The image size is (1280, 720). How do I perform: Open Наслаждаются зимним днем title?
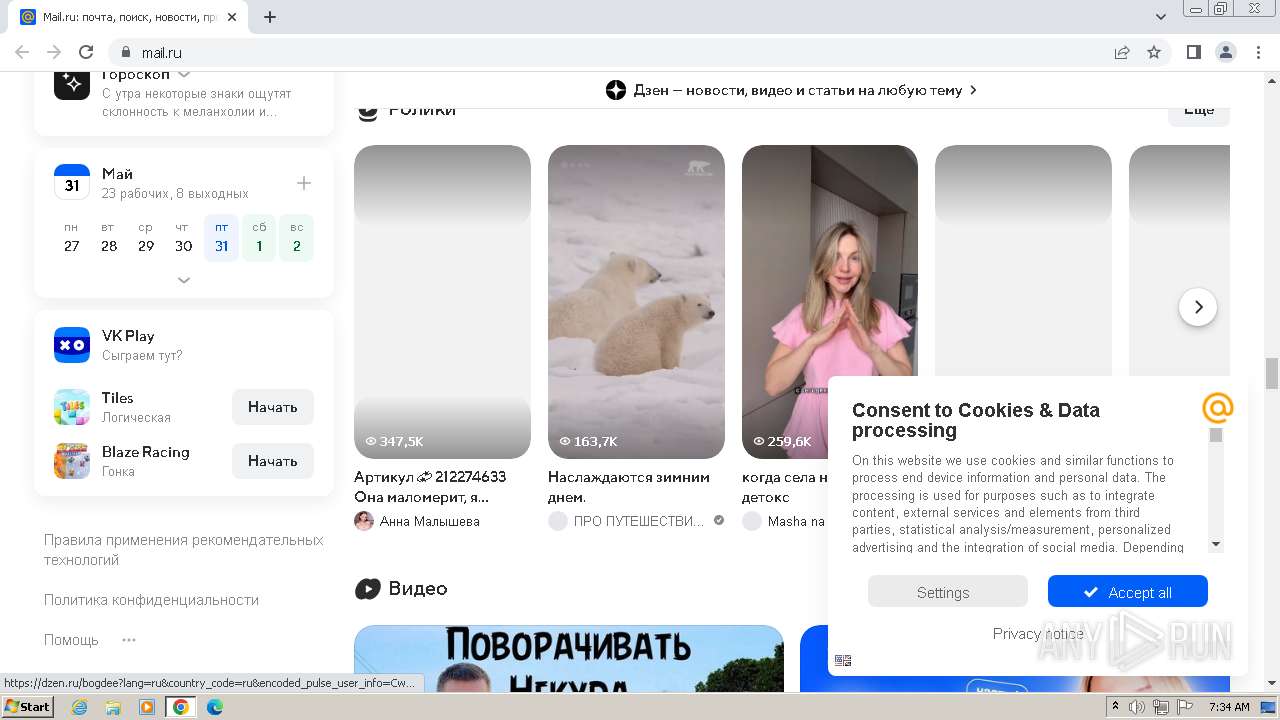pyautogui.click(x=629, y=487)
